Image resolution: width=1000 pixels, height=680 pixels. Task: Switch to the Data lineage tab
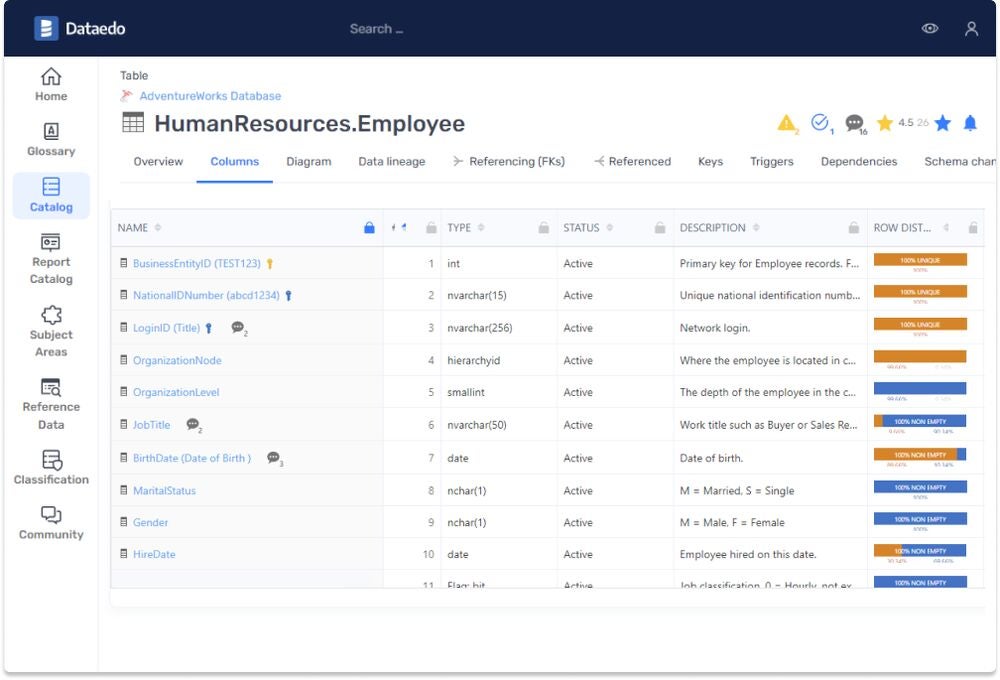pos(391,161)
